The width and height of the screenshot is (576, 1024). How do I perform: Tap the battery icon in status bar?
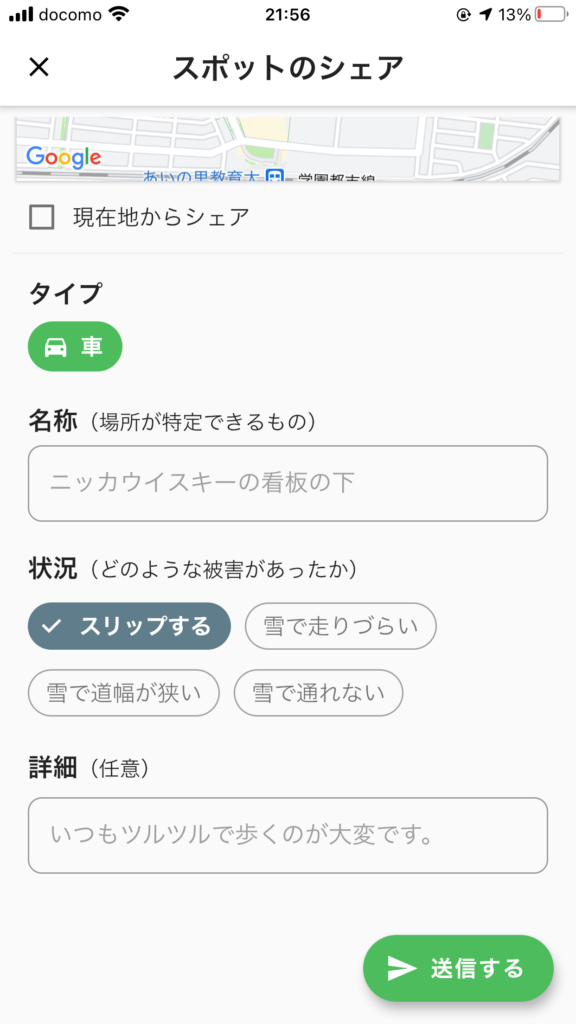tap(551, 14)
